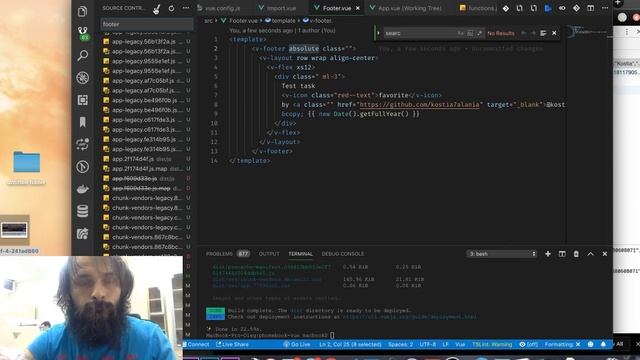Image resolution: width=640 pixels, height=360 pixels.
Task: Click the commit message input with footer
Action: click(x=147, y=24)
